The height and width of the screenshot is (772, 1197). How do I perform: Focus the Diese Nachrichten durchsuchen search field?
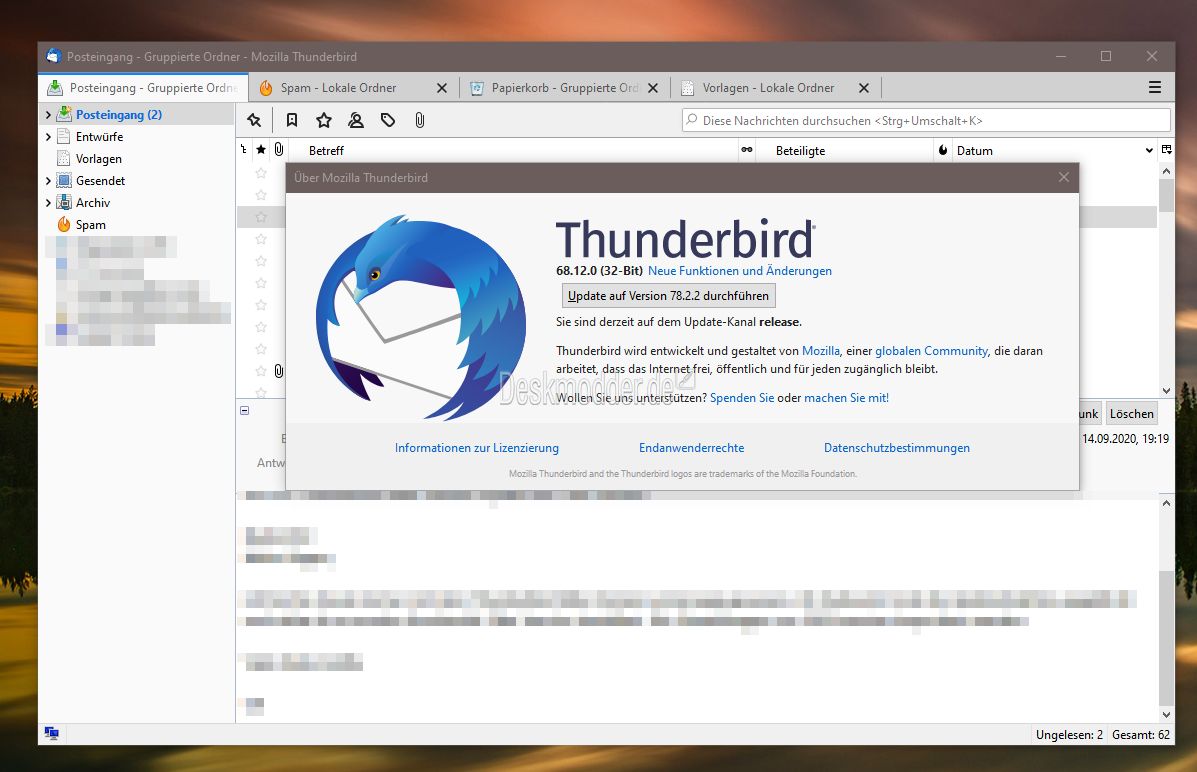tap(926, 120)
